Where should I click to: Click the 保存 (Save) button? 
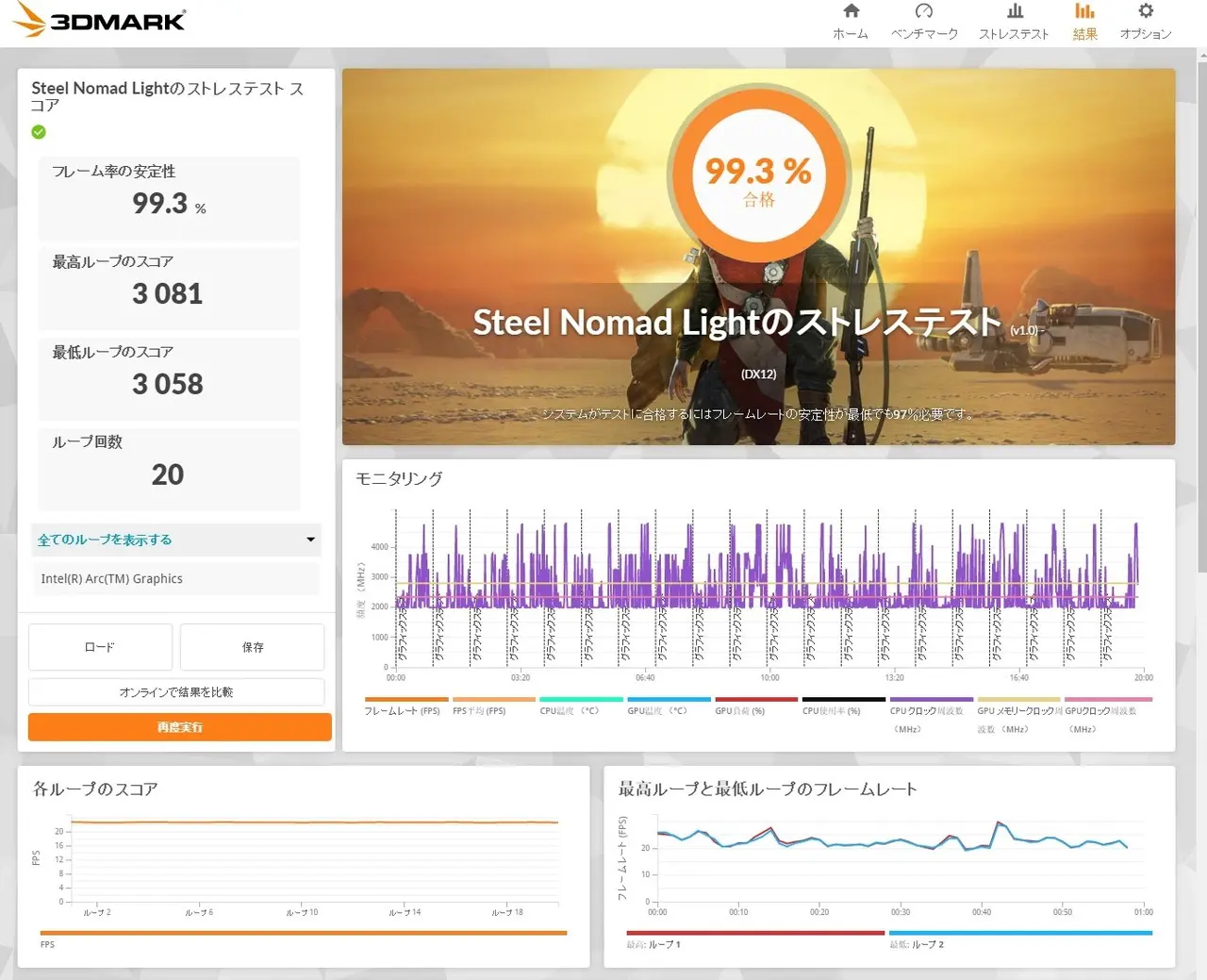click(x=253, y=647)
